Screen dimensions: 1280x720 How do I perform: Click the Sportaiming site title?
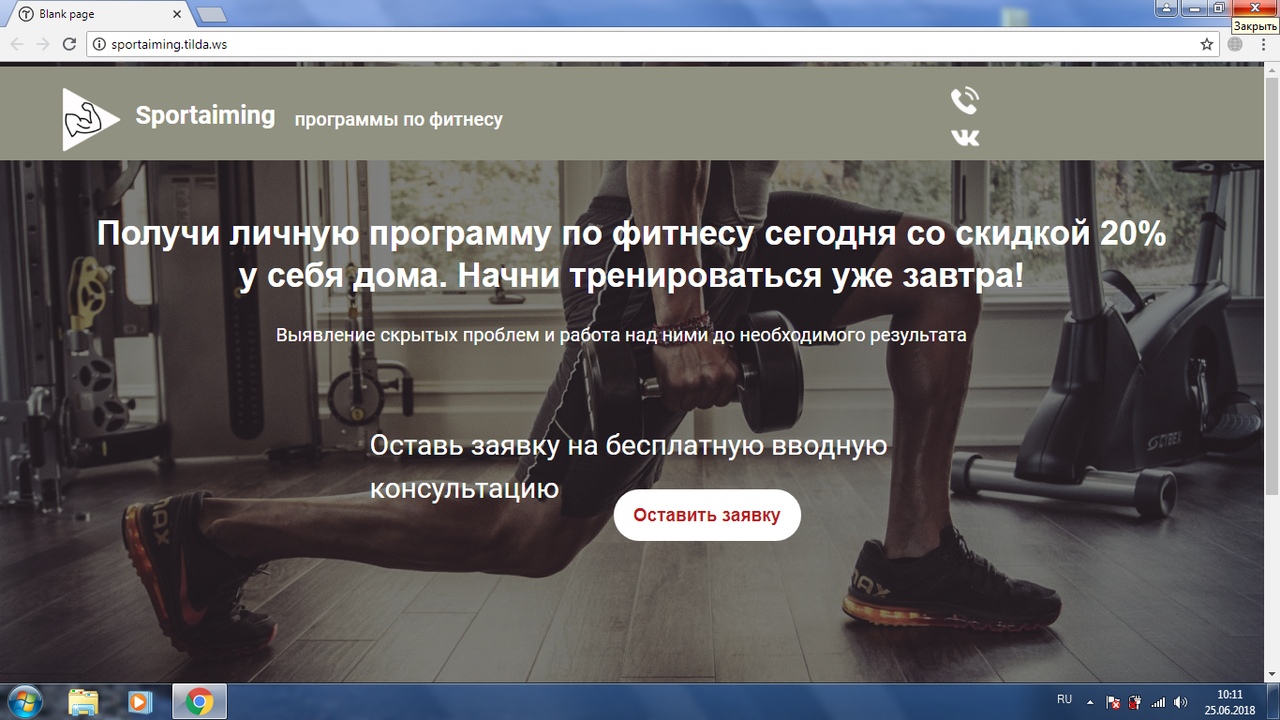coord(205,115)
